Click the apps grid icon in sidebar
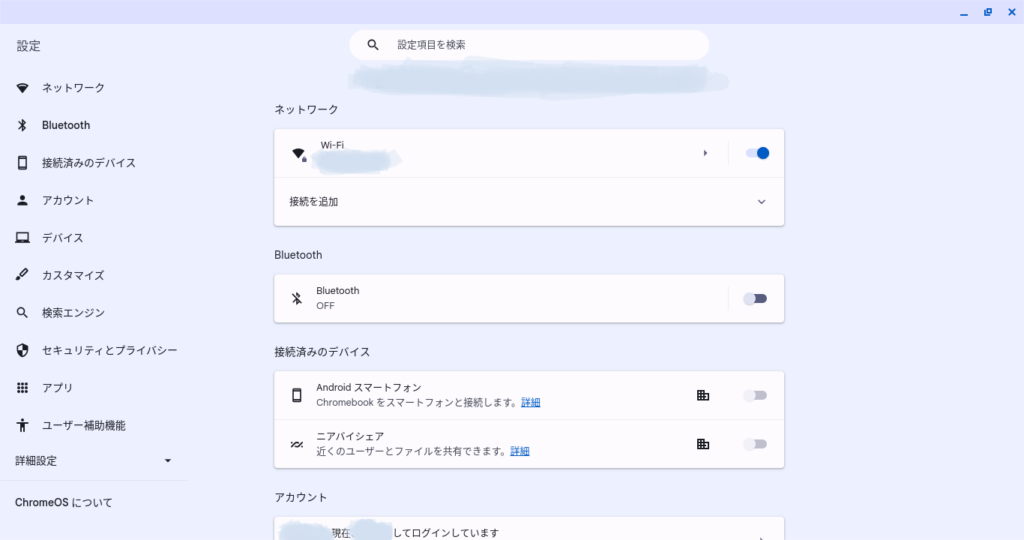The width and height of the screenshot is (1024, 540). pyautogui.click(x=22, y=388)
